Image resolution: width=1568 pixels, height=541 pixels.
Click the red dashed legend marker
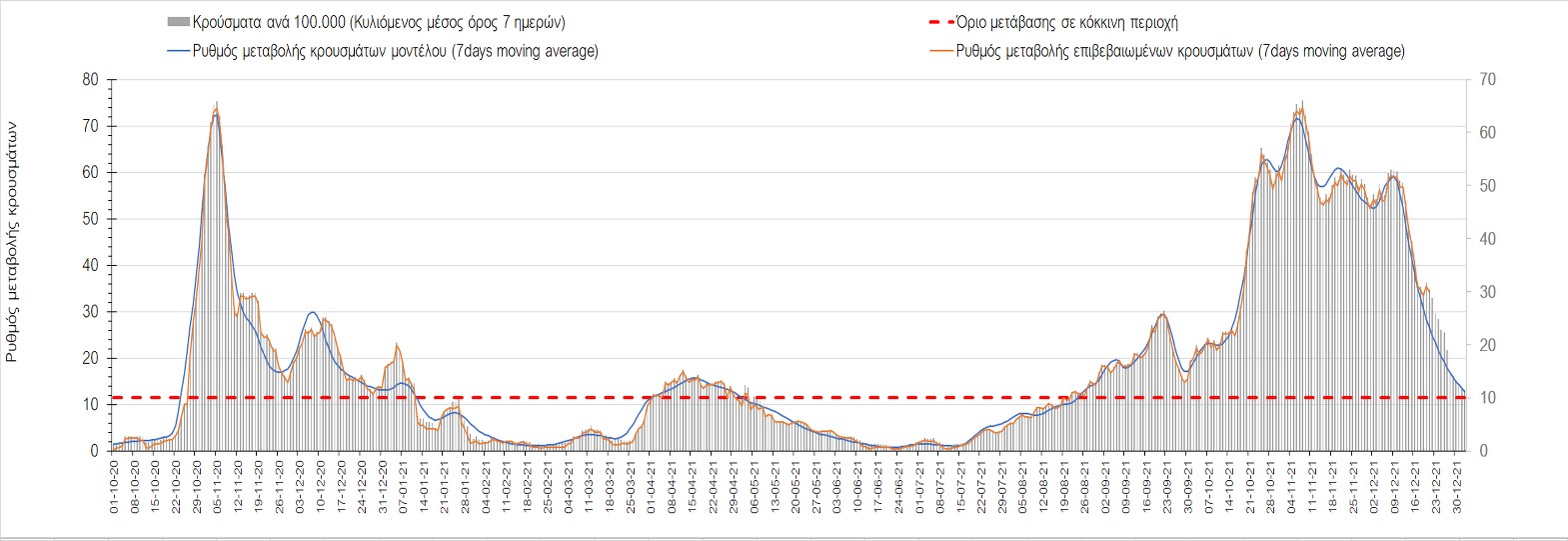[x=940, y=22]
